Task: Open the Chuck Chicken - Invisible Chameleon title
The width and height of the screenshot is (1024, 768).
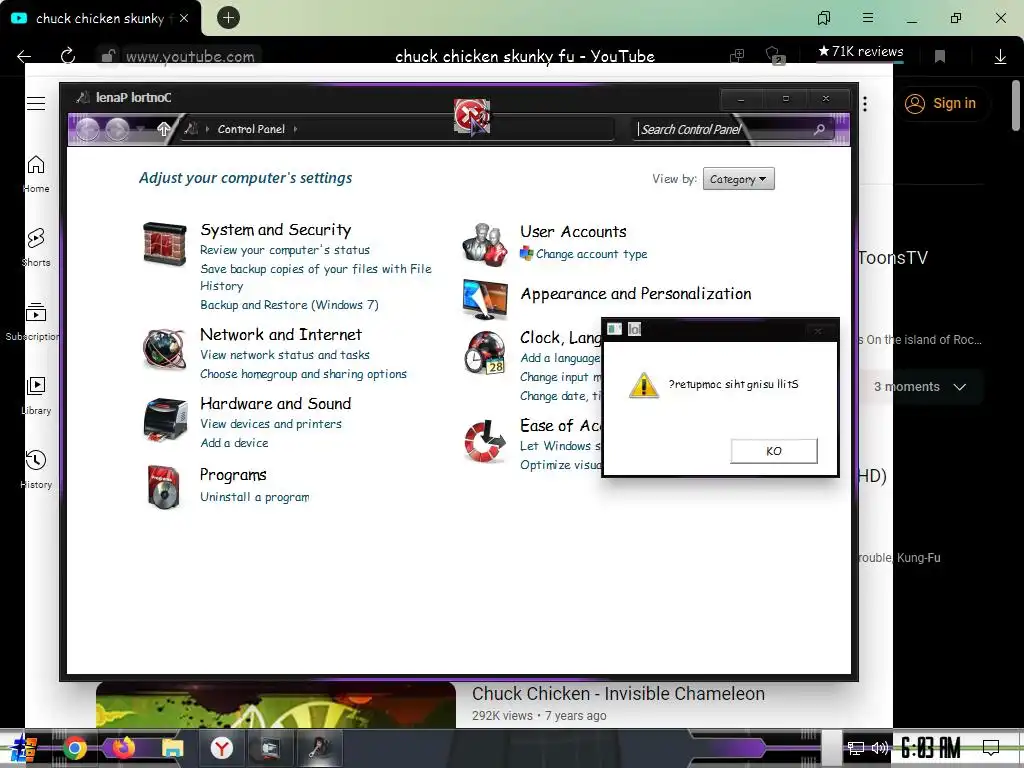Action: point(618,694)
